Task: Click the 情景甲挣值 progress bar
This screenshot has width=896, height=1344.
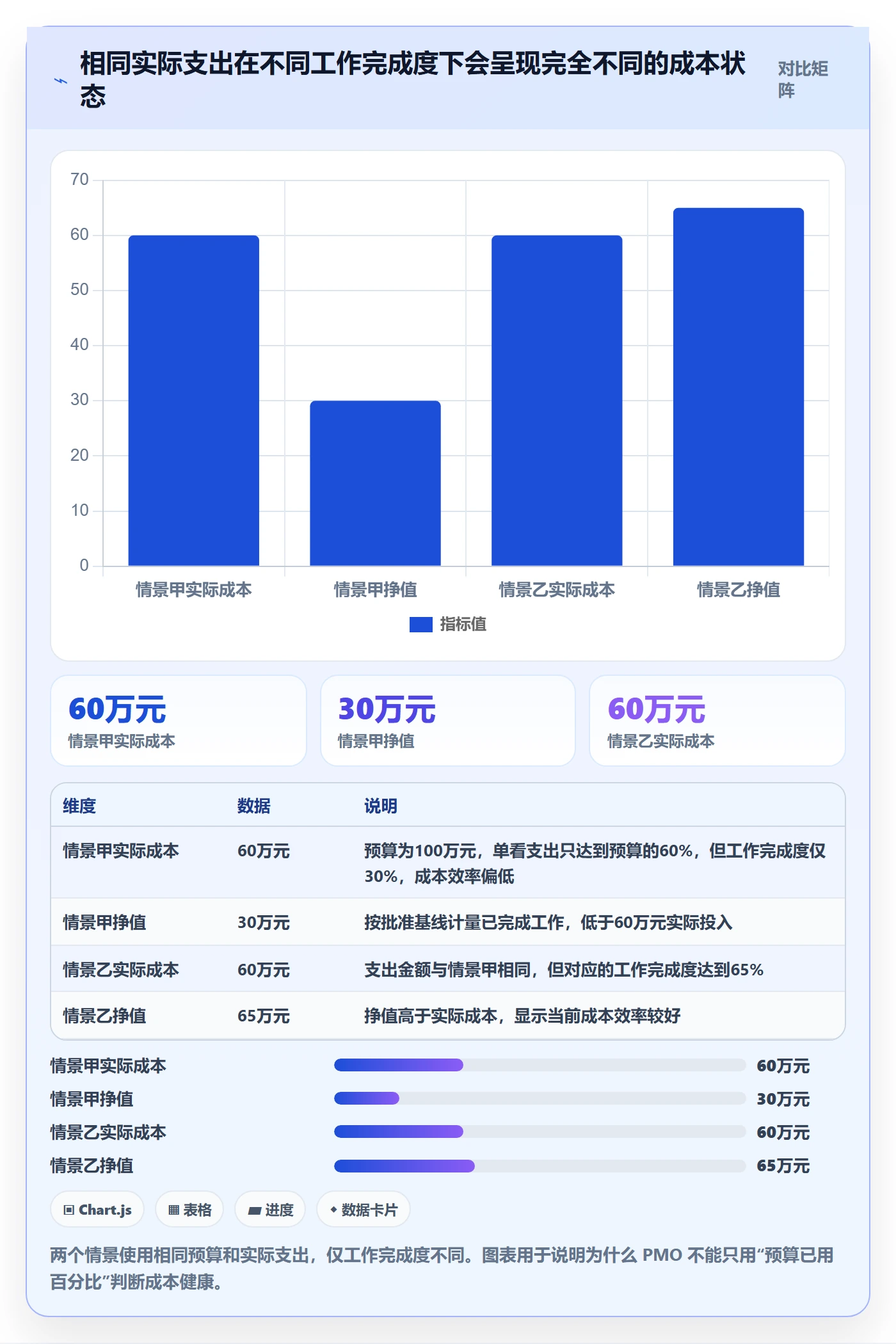Action: pos(540,1098)
